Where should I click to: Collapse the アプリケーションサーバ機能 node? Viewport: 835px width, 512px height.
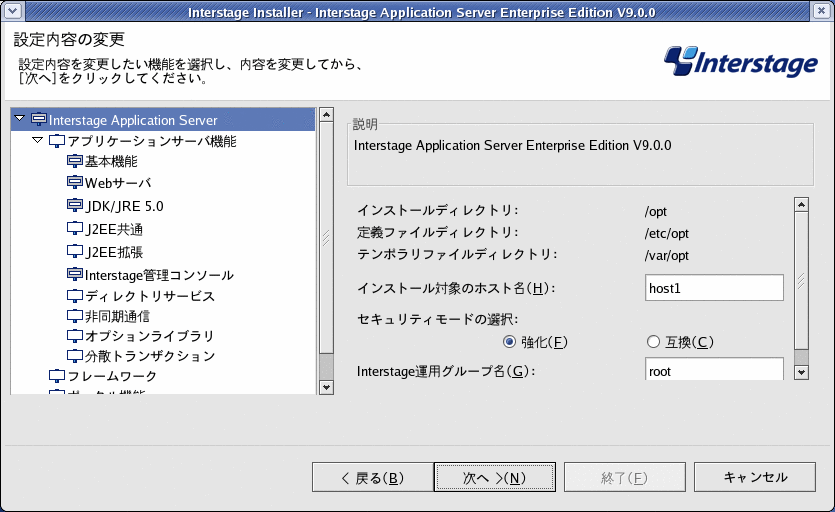37,141
